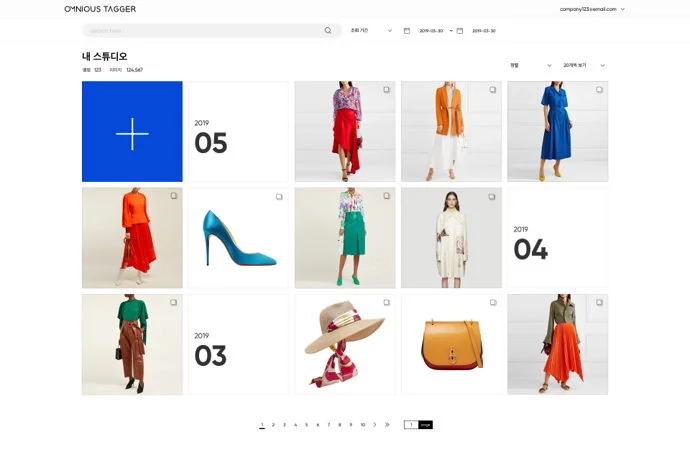Open the start date calendar icon
This screenshot has height=455, width=690.
(407, 31)
